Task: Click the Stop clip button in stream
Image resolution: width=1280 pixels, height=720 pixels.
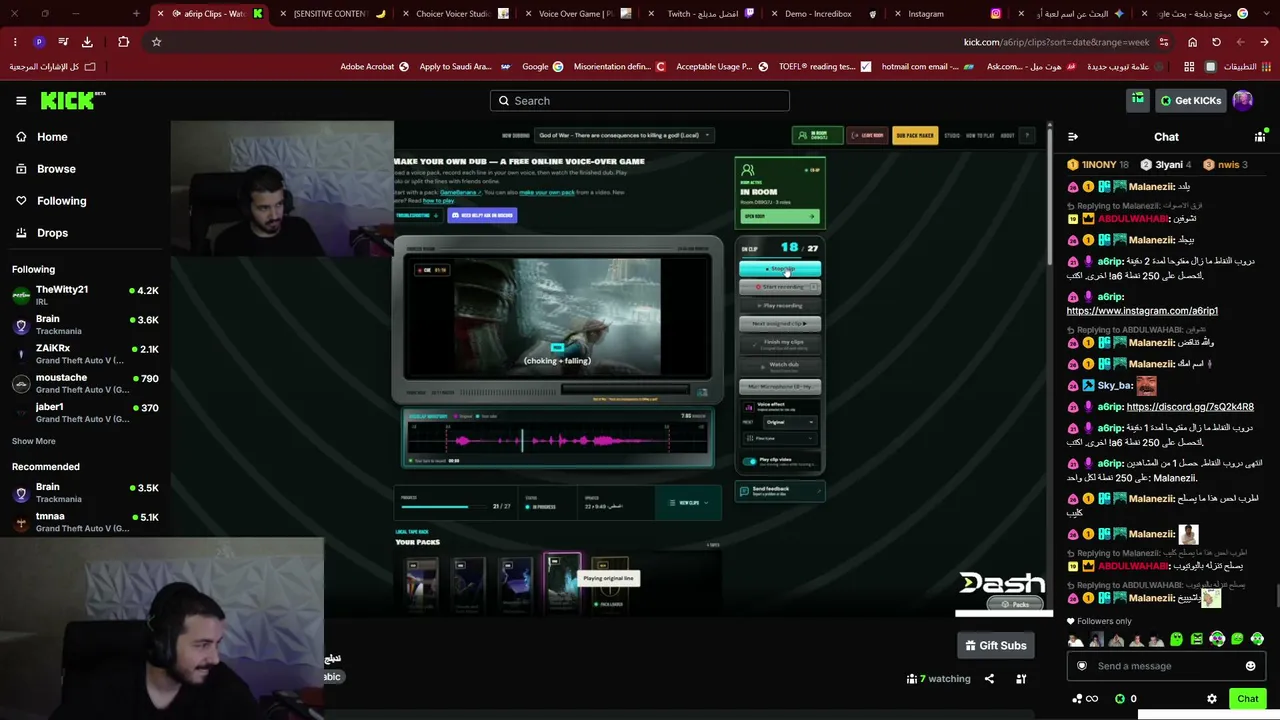Action: point(780,269)
